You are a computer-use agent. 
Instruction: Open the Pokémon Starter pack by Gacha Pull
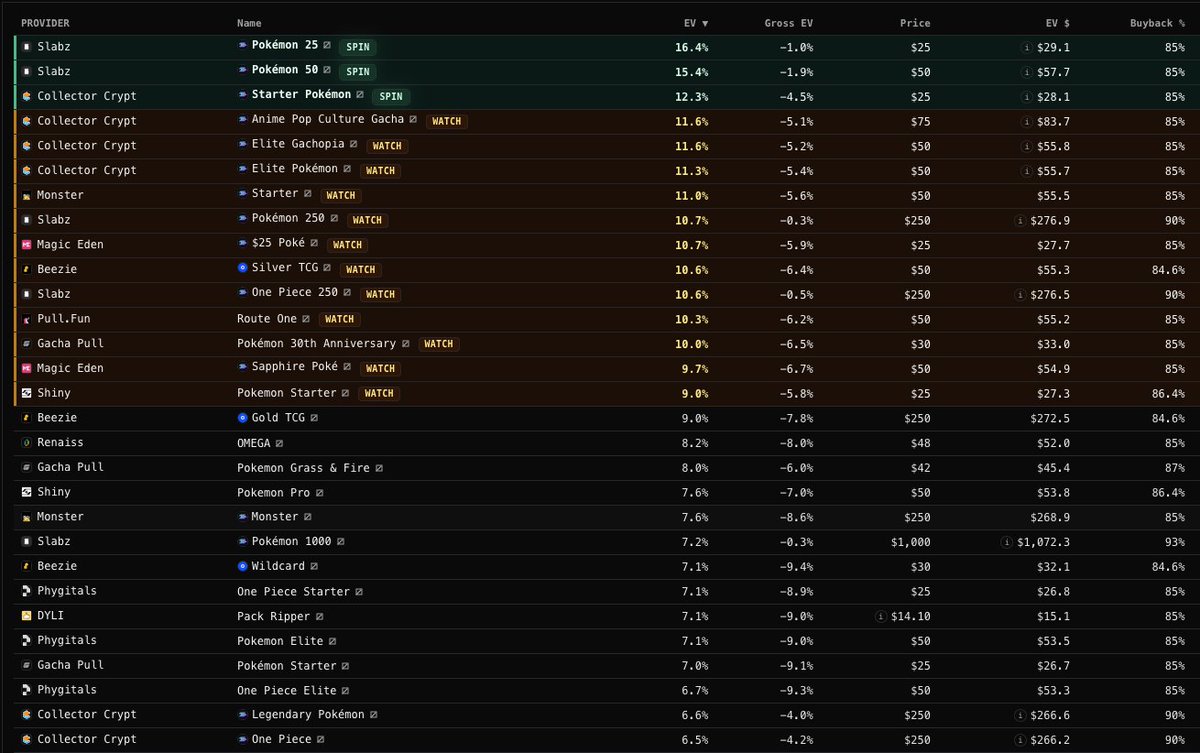(287, 665)
